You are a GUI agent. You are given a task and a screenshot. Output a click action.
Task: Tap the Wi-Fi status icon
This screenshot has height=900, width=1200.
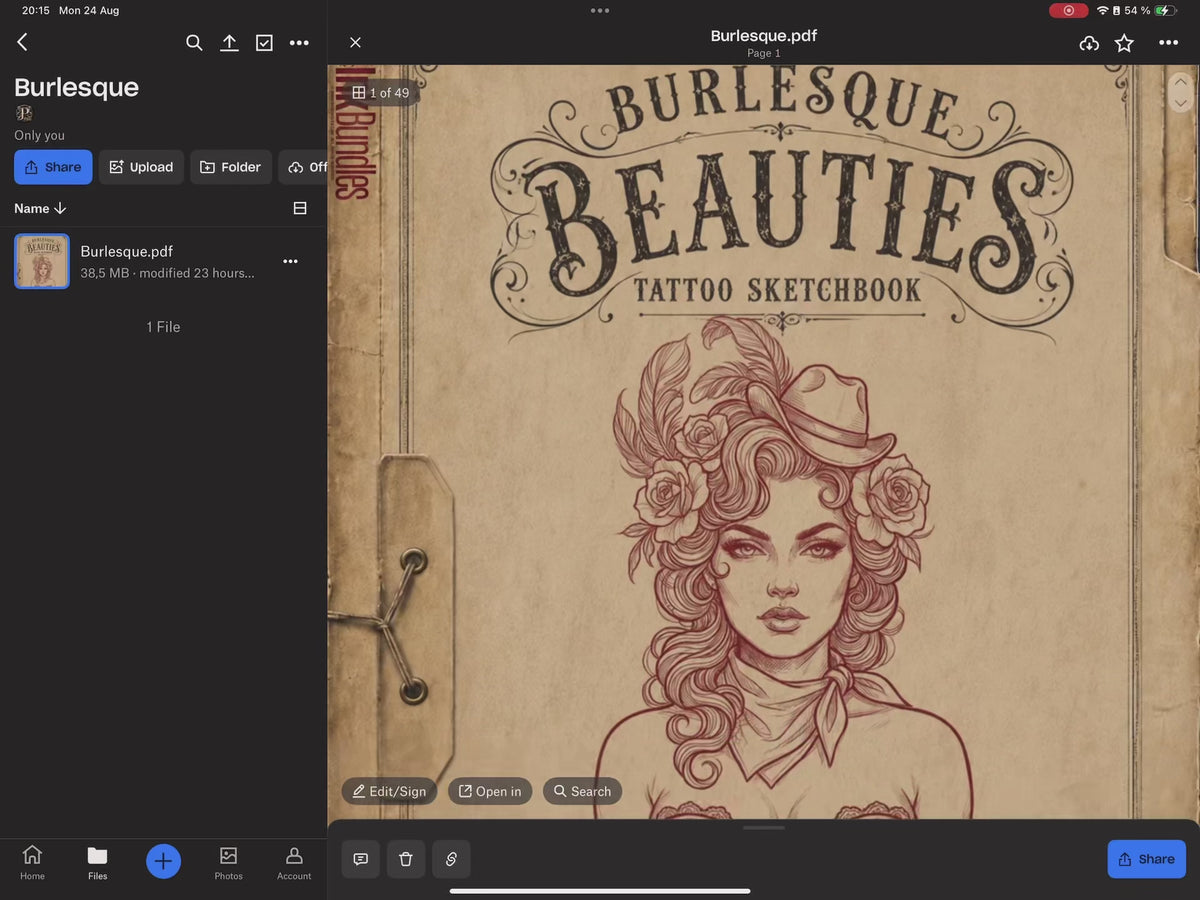click(1103, 10)
